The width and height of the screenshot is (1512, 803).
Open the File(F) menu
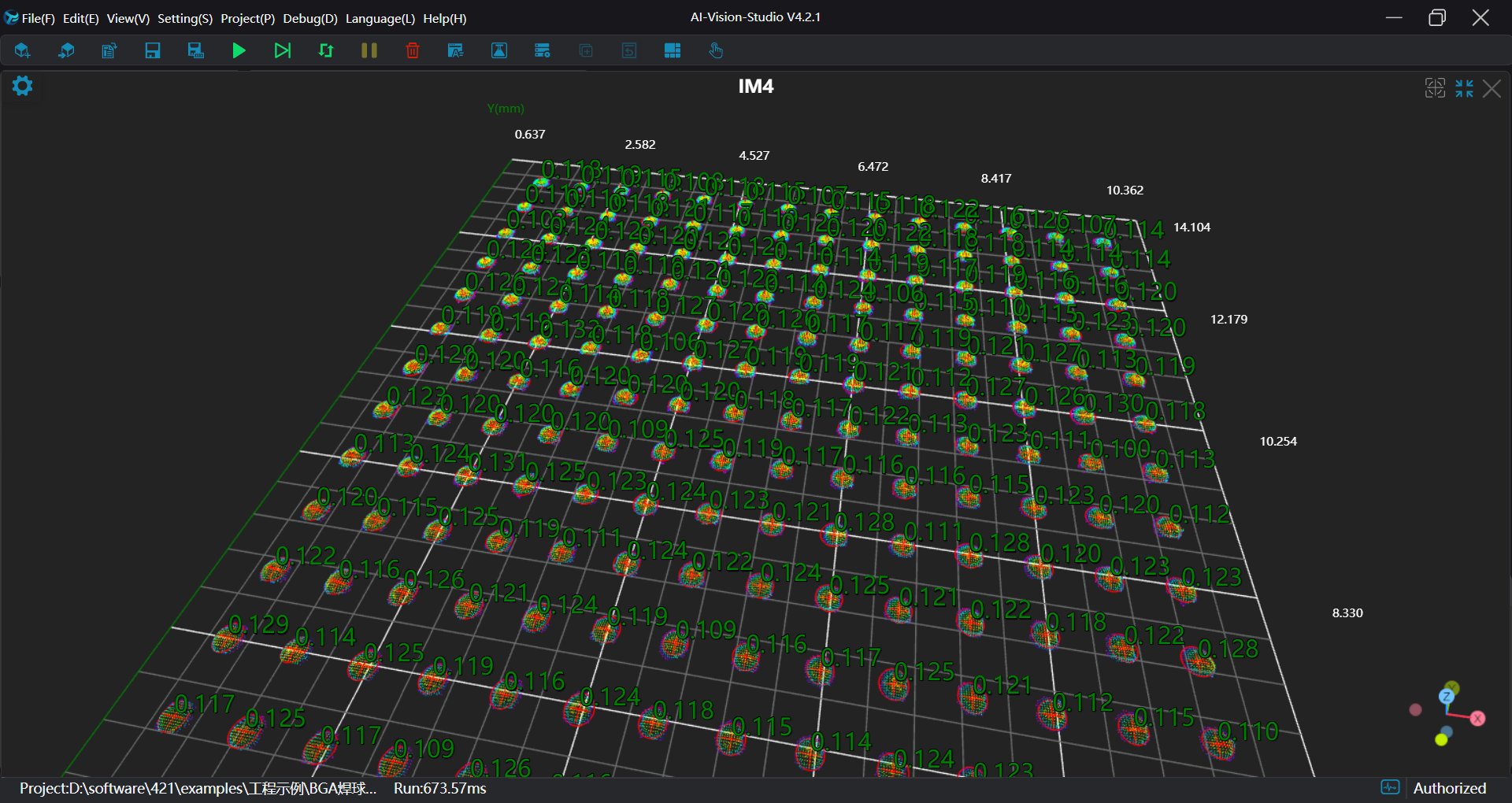click(38, 18)
